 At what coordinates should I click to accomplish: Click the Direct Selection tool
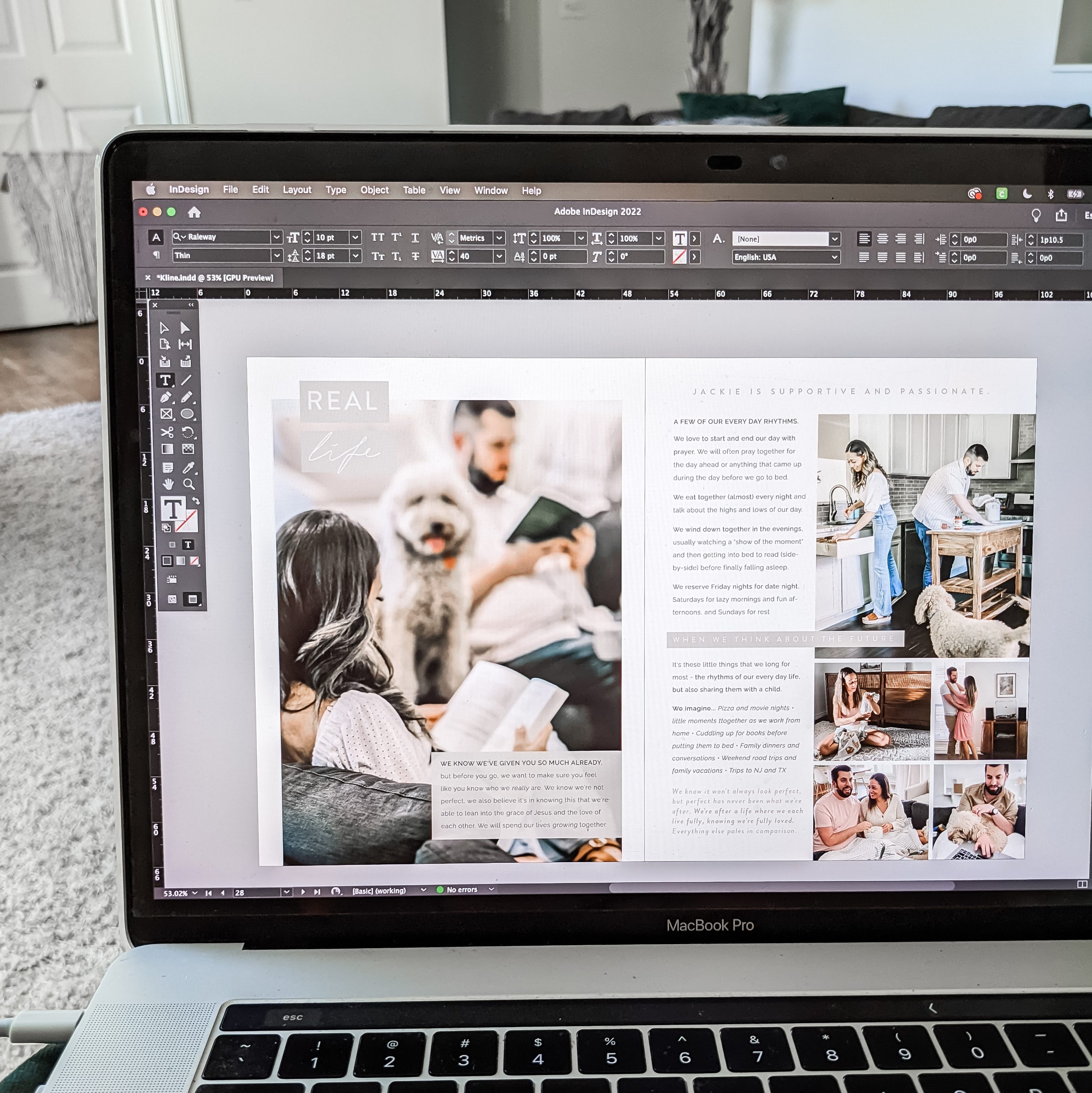point(185,328)
